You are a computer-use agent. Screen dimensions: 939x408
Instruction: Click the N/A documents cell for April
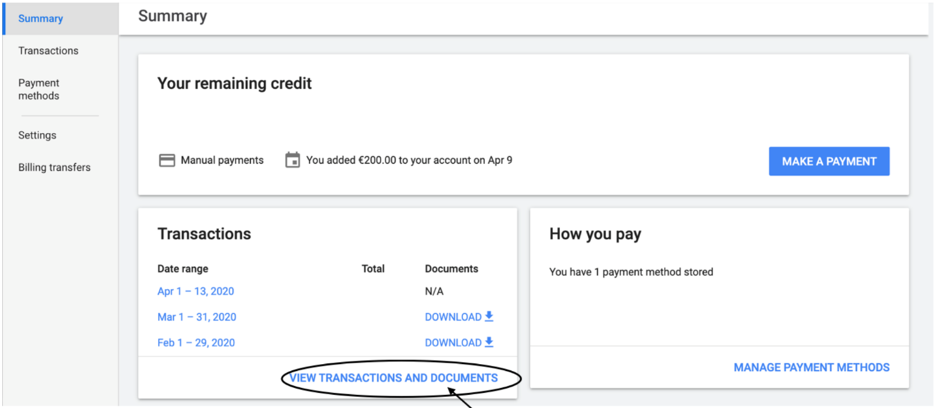tap(434, 292)
